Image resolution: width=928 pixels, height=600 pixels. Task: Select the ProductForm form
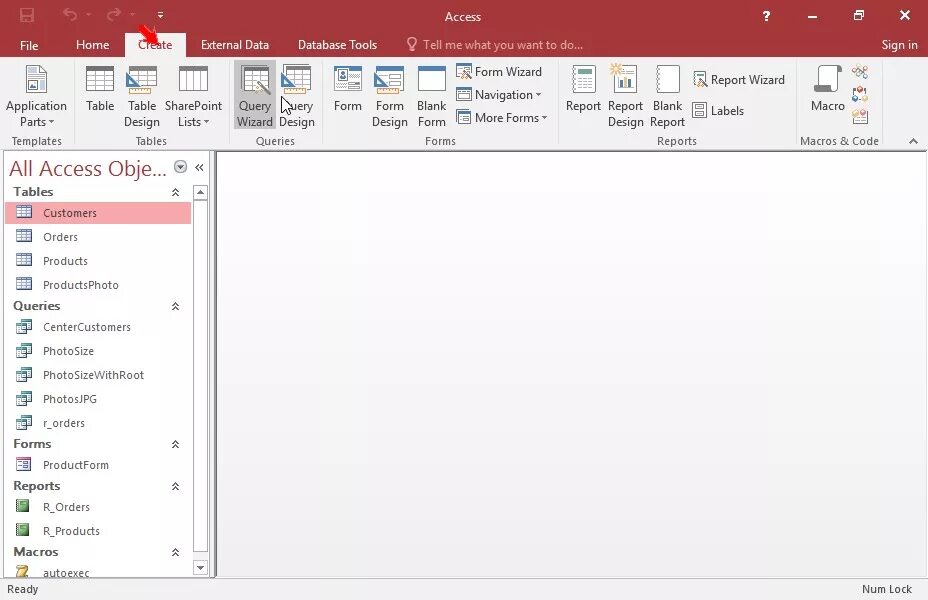click(98, 465)
